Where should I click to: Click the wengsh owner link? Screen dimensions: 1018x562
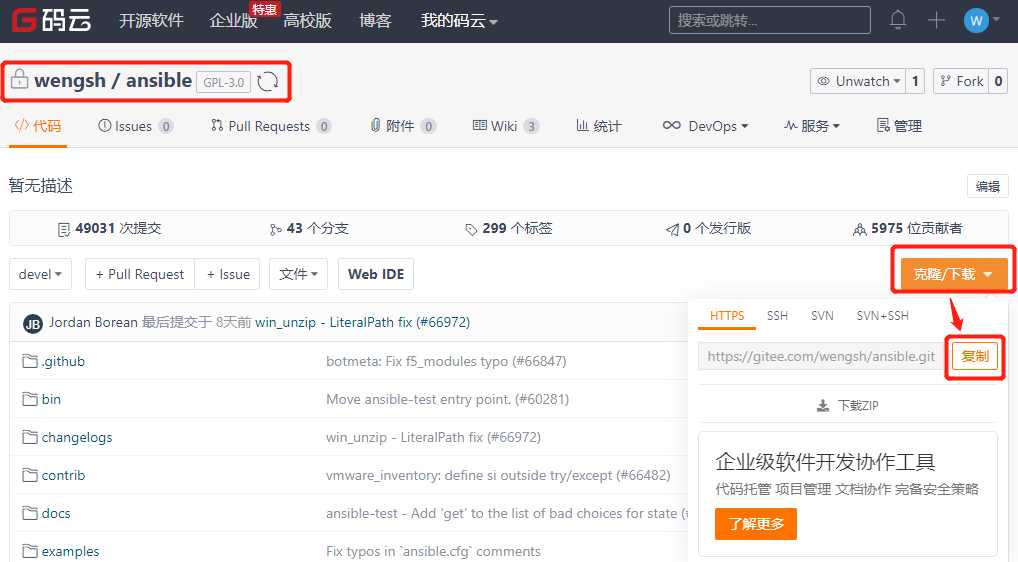(x=69, y=80)
